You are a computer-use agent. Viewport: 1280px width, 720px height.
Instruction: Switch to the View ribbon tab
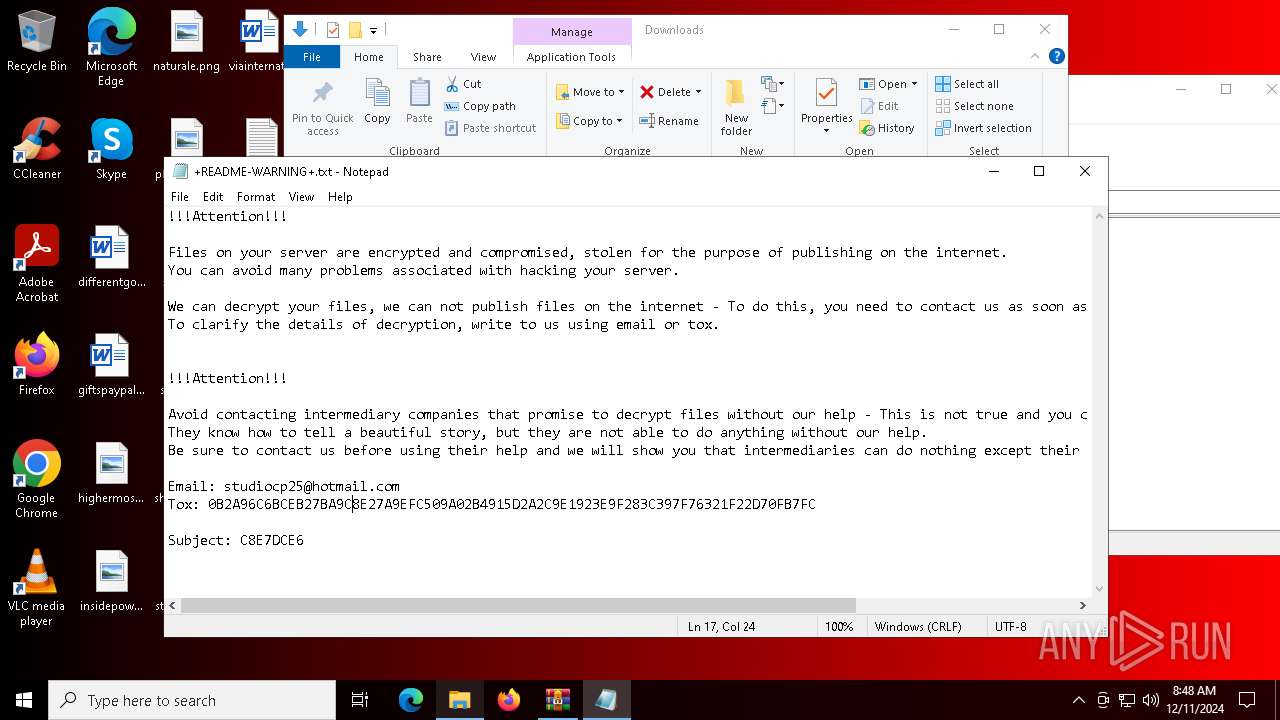point(483,57)
